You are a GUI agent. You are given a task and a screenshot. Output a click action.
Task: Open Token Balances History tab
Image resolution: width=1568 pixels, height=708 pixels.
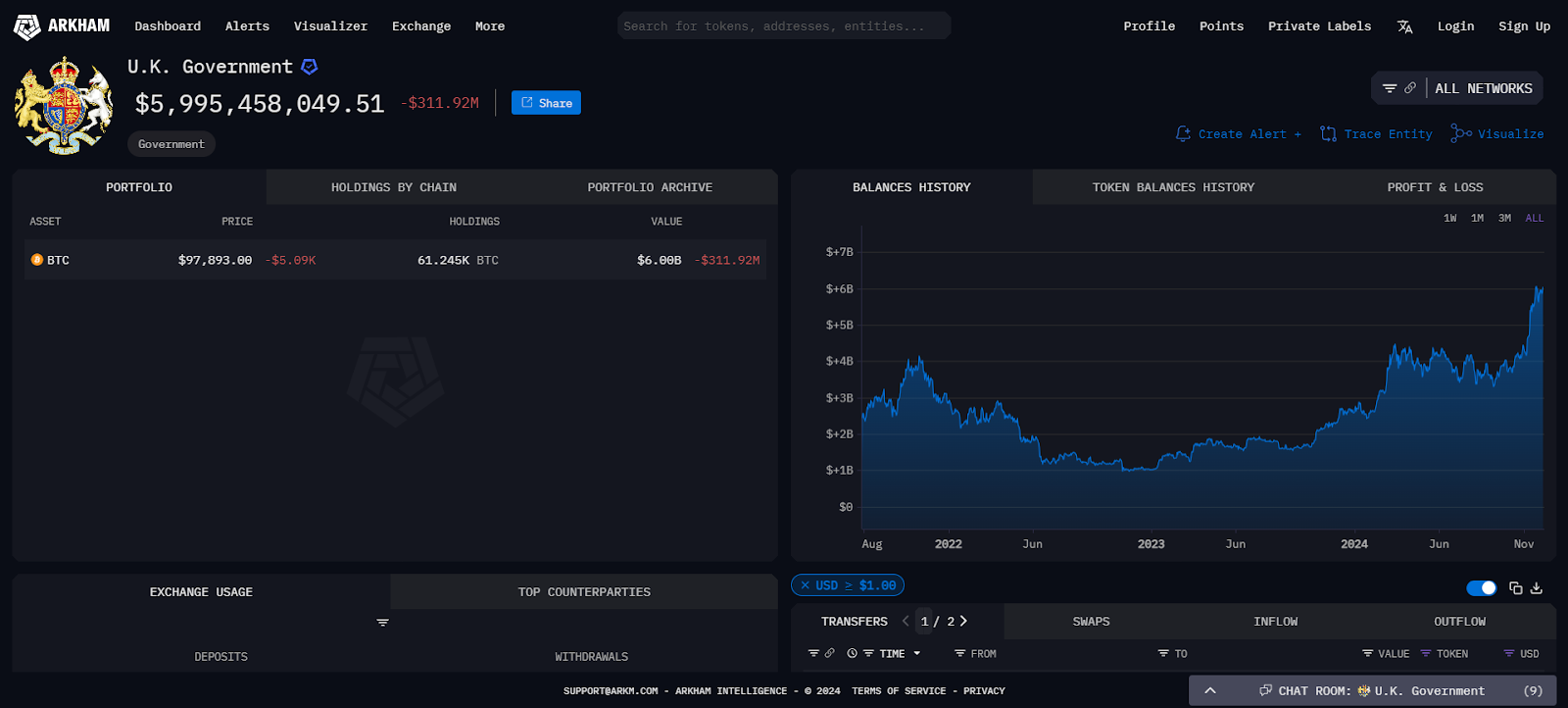tap(1173, 187)
